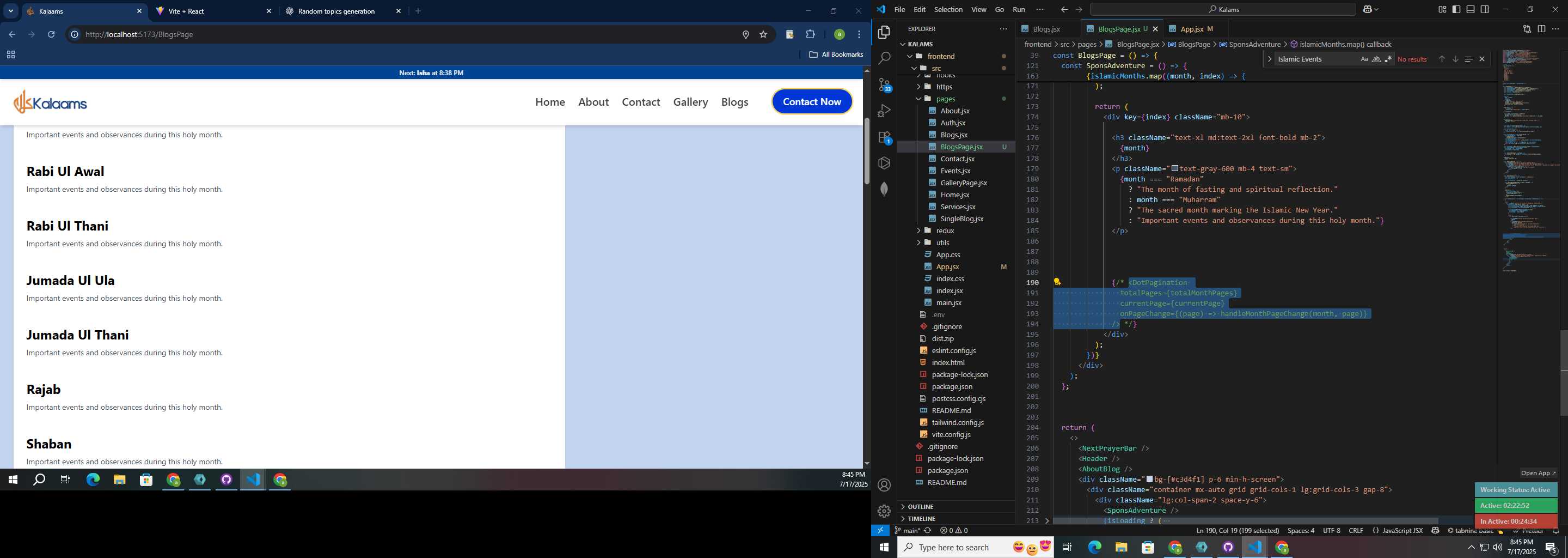
Task: Expand the redux folder
Action: [918, 231]
